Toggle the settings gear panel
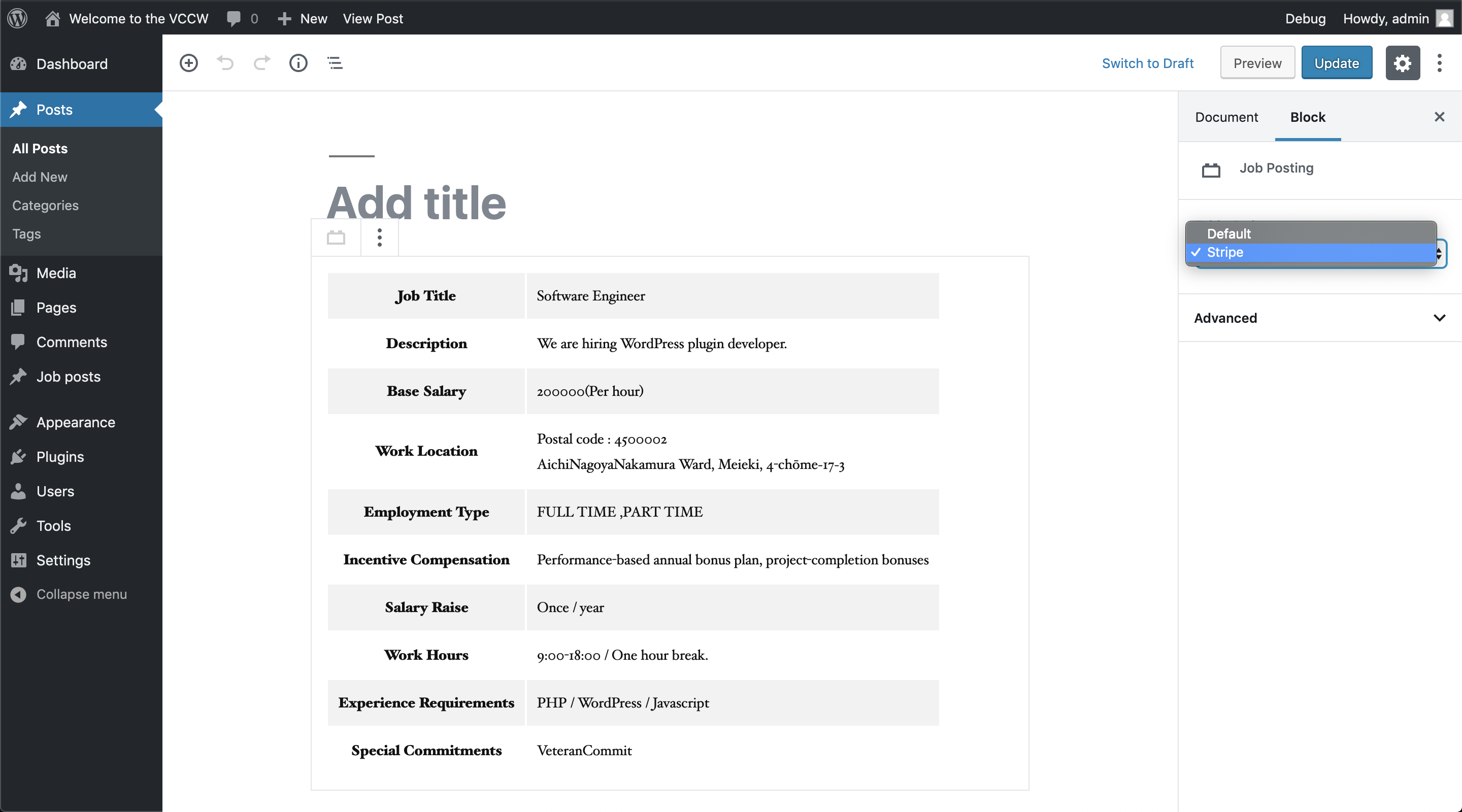 (x=1402, y=63)
